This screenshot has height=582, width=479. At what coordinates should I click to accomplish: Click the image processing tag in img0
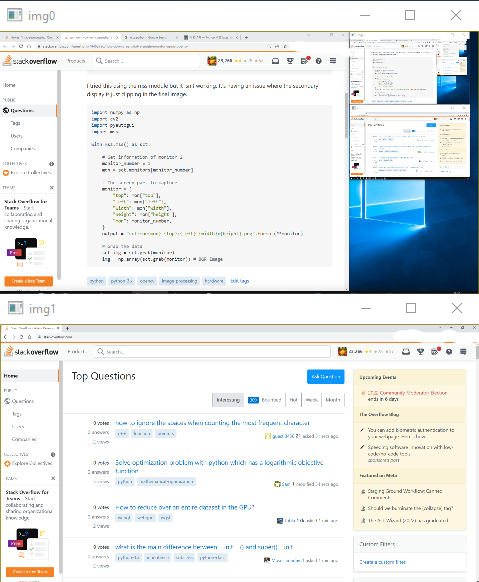click(180, 281)
